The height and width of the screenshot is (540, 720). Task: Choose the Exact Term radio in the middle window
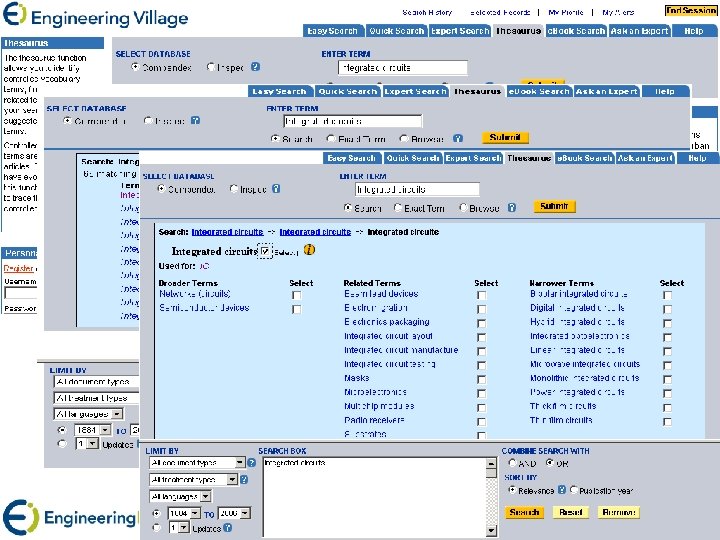pyautogui.click(x=331, y=138)
